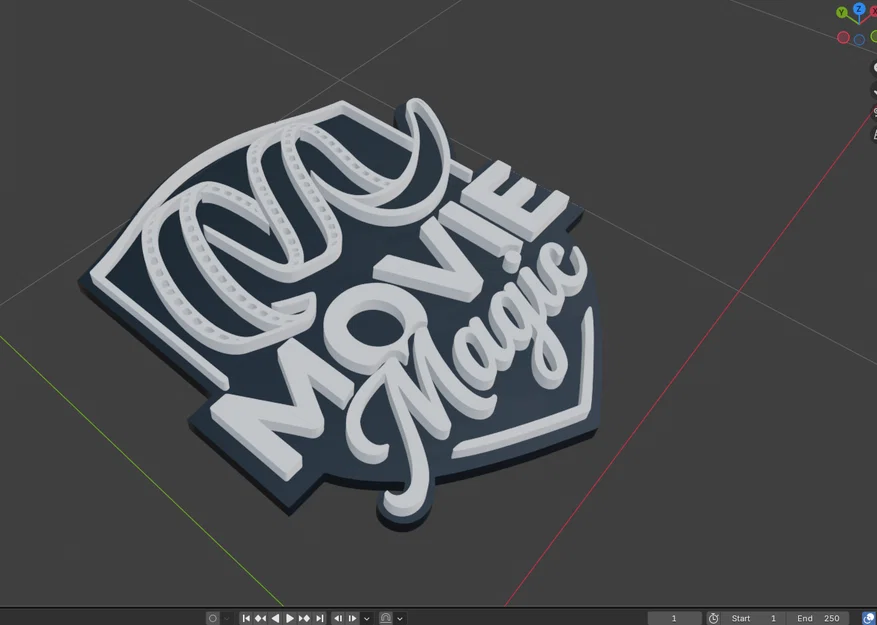Toggle the preview range clock icon
Screen dimensions: 877x625
[713, 618]
